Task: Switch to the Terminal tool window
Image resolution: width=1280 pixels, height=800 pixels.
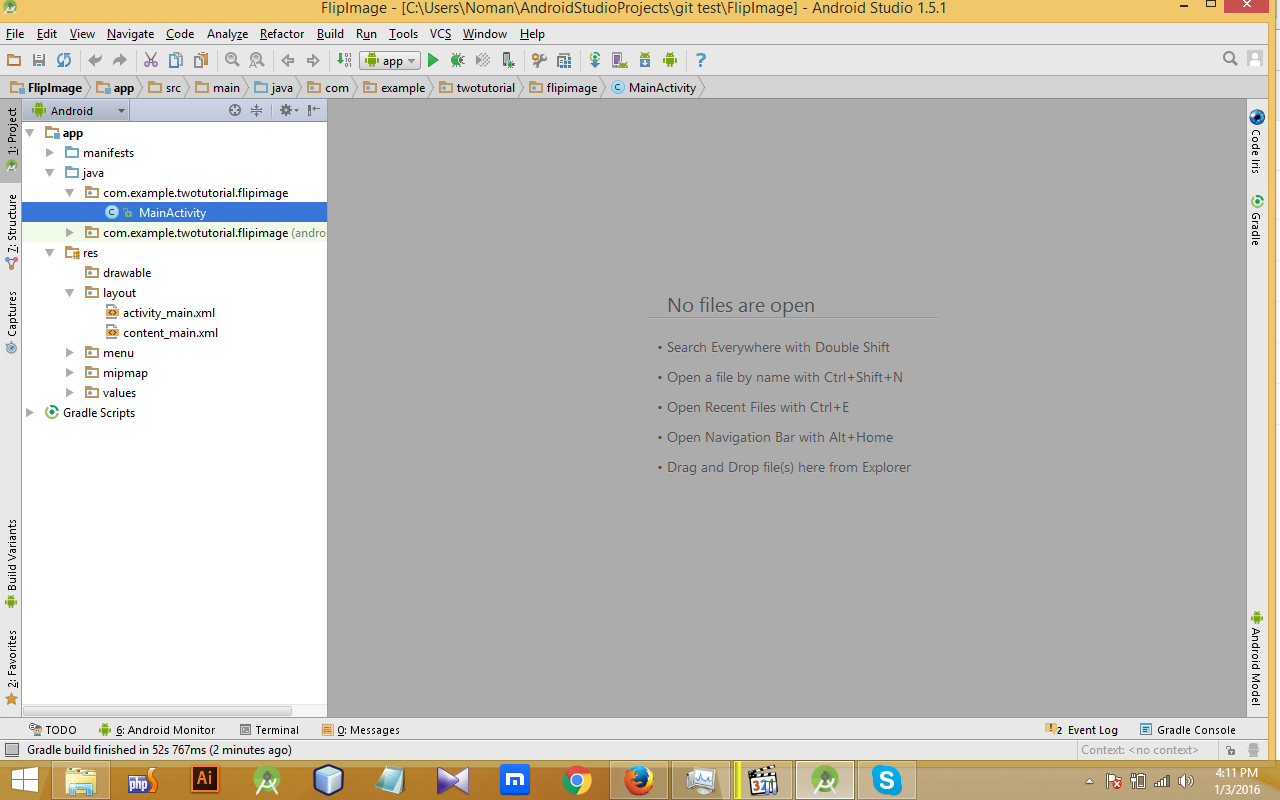Action: [269, 729]
